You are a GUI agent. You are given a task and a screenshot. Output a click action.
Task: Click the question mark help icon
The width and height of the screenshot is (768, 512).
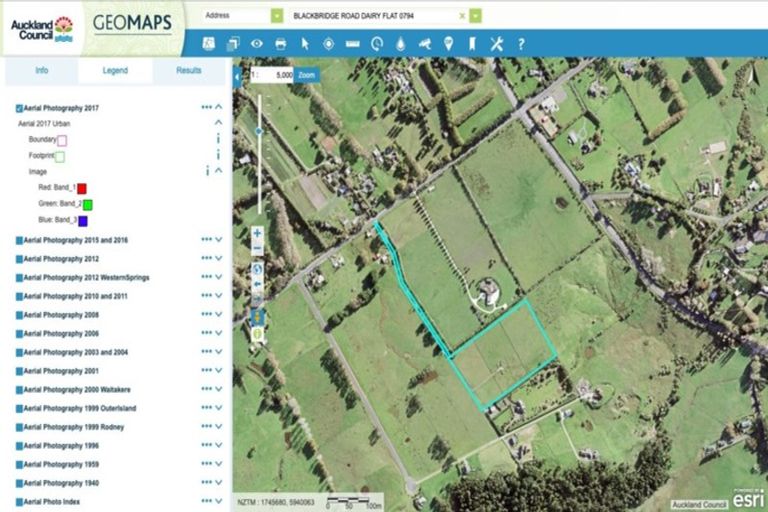coord(521,44)
